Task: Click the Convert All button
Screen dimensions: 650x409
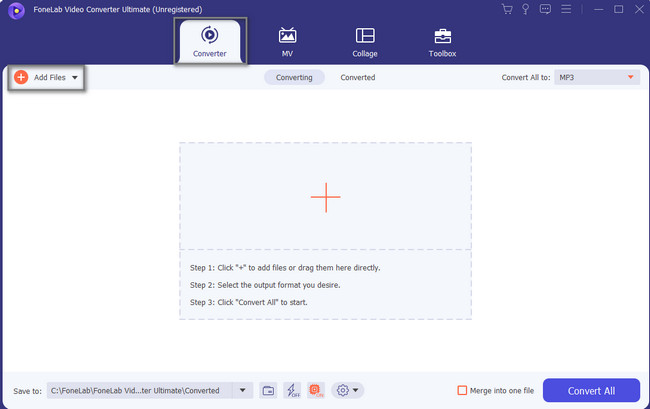Action: pos(592,390)
